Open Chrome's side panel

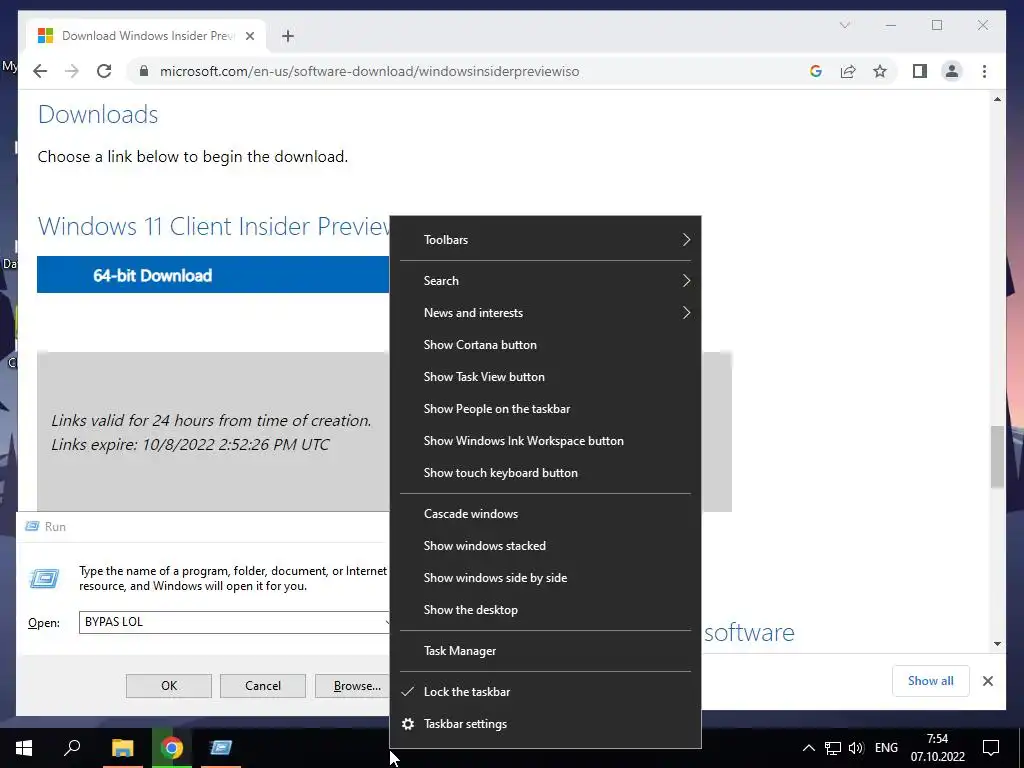920,71
